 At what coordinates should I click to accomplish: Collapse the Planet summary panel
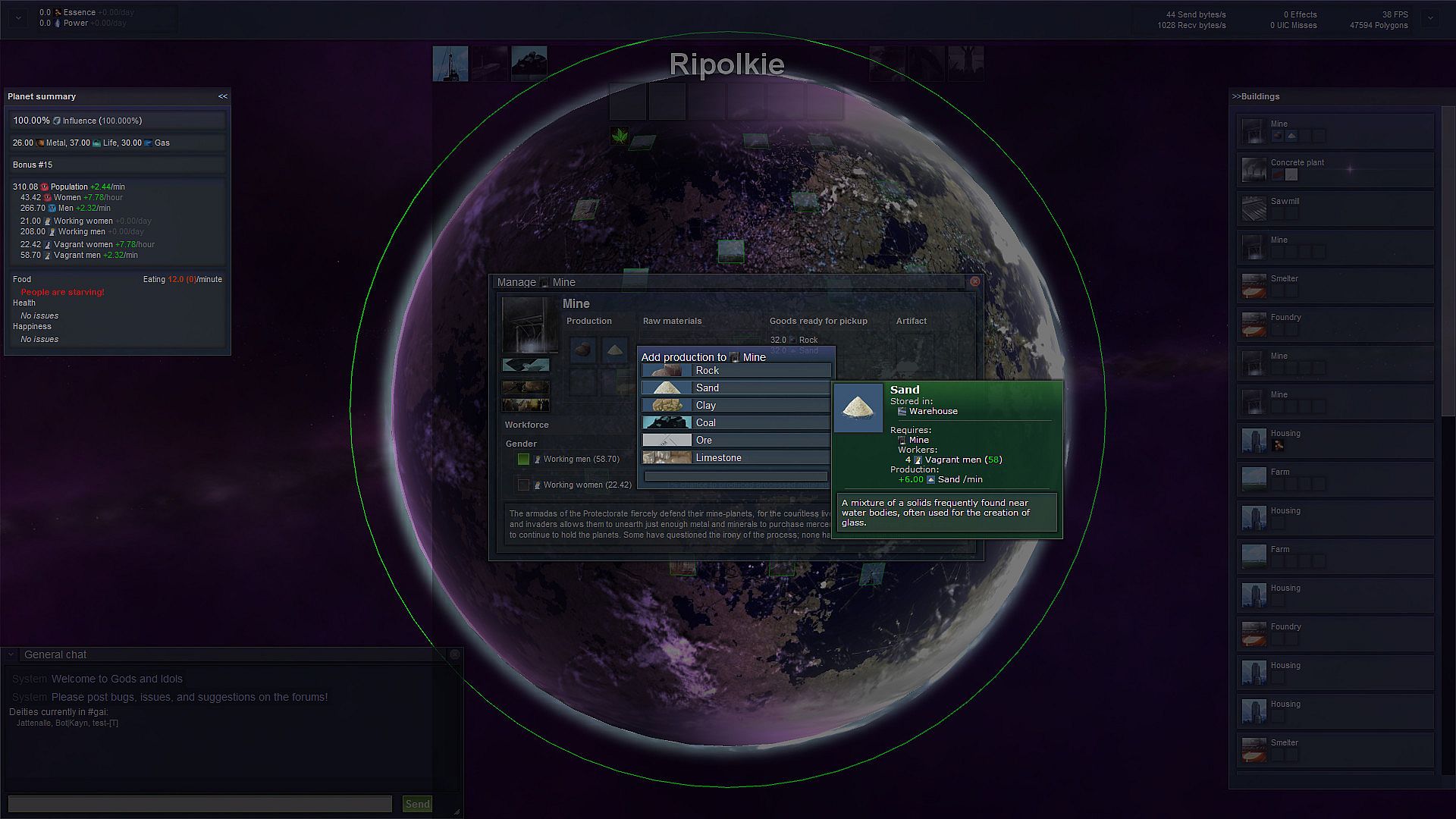click(222, 96)
